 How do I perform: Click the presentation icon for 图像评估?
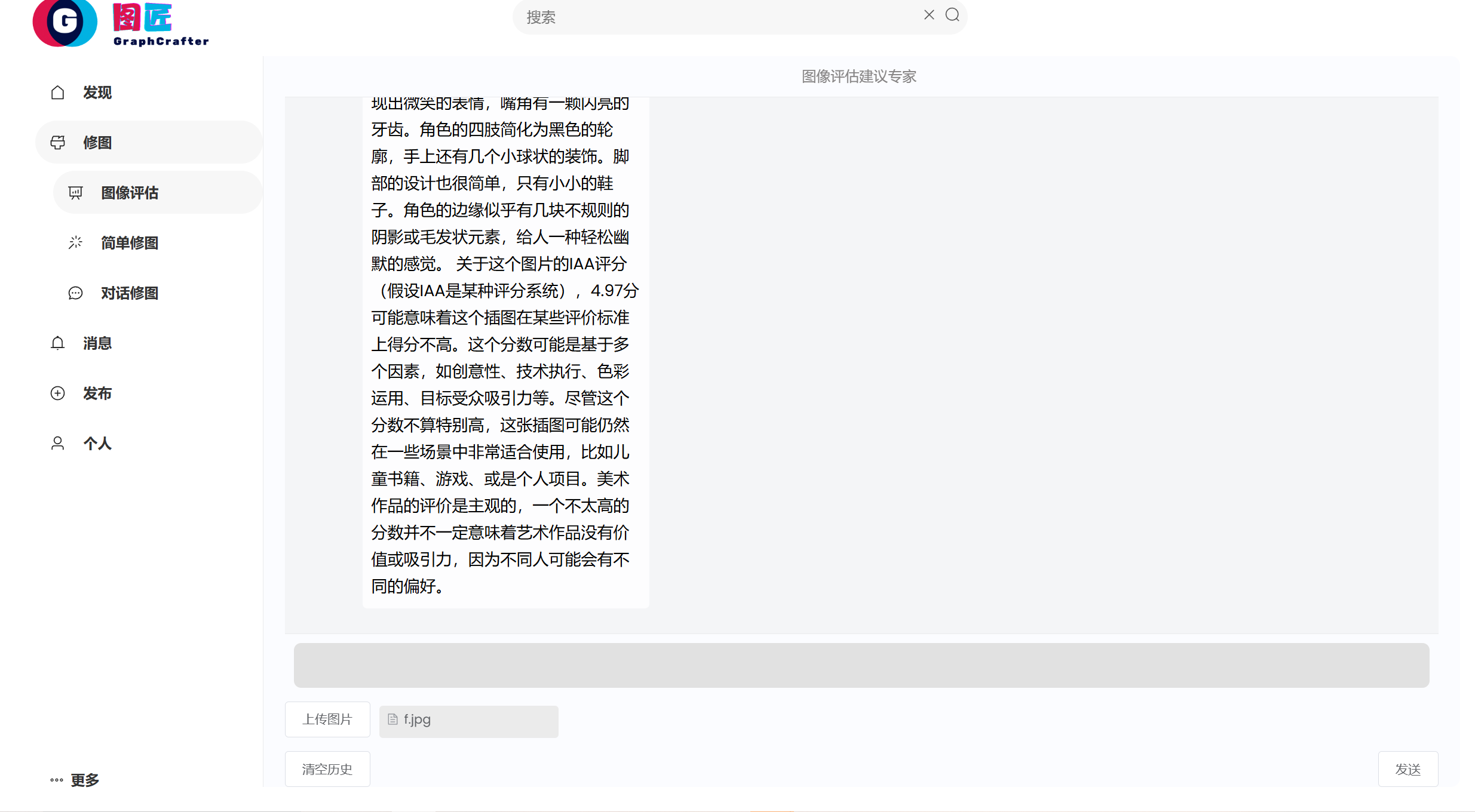75,193
